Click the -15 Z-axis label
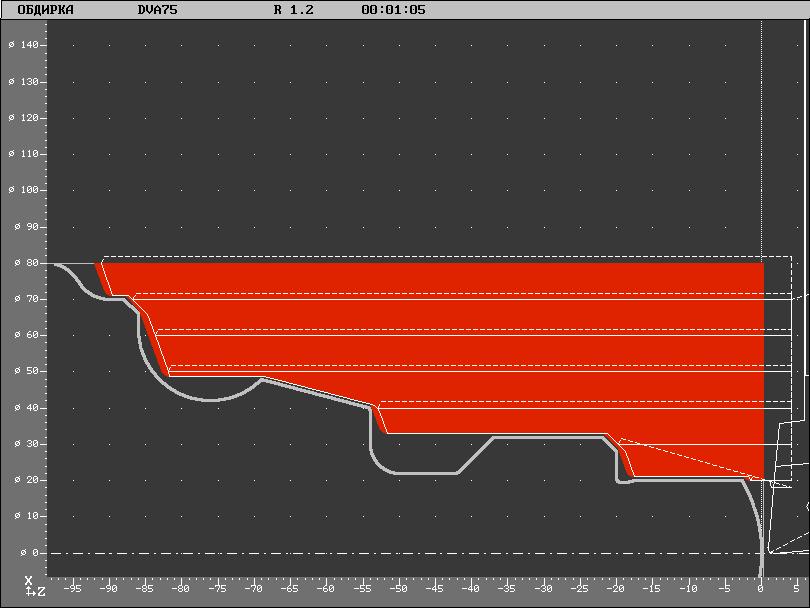 coord(652,588)
